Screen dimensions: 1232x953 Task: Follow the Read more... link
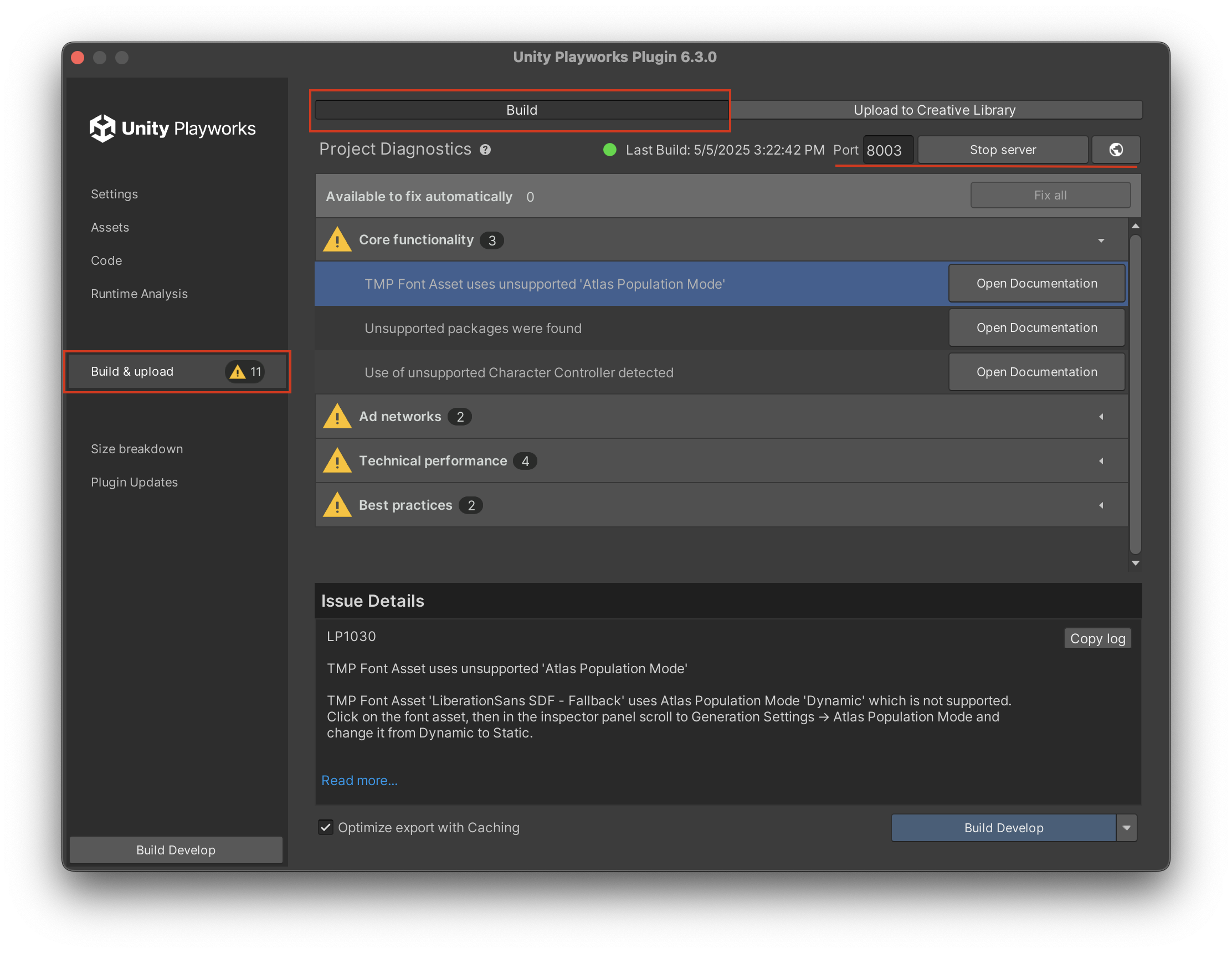coord(360,780)
